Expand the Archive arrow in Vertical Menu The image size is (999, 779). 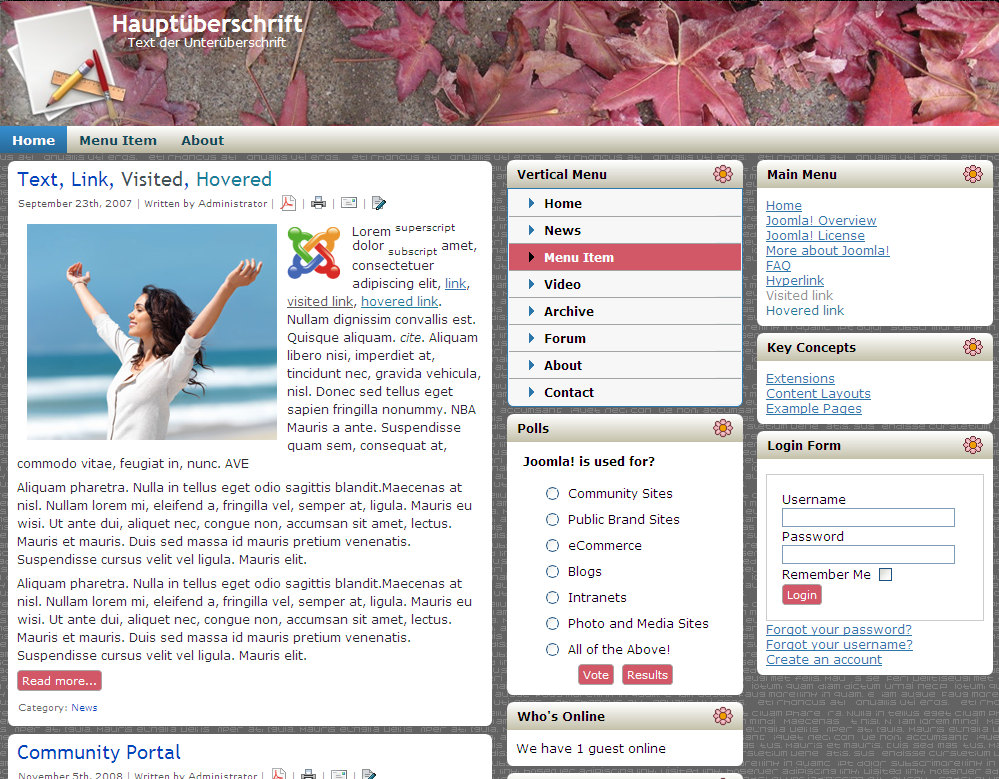pyautogui.click(x=531, y=311)
